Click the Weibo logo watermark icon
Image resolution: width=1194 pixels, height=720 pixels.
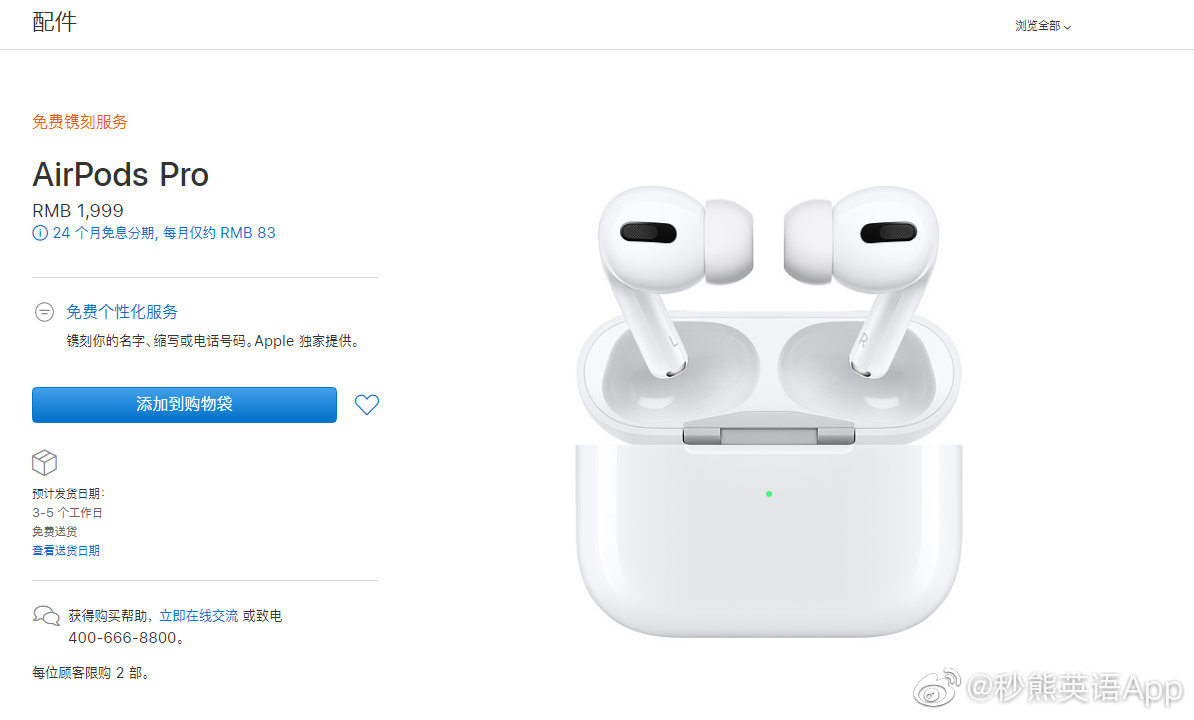coord(937,687)
